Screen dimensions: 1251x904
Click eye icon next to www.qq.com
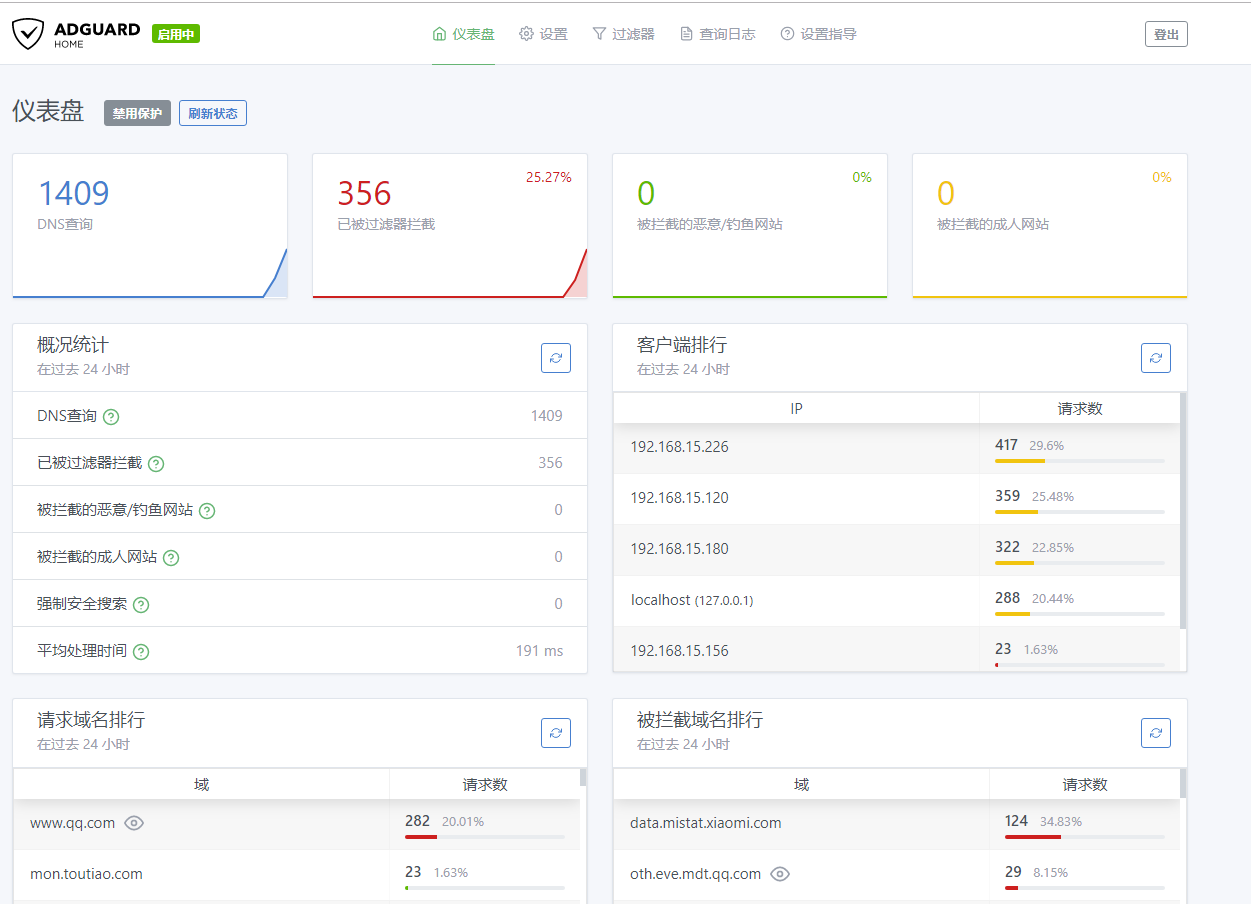point(134,823)
